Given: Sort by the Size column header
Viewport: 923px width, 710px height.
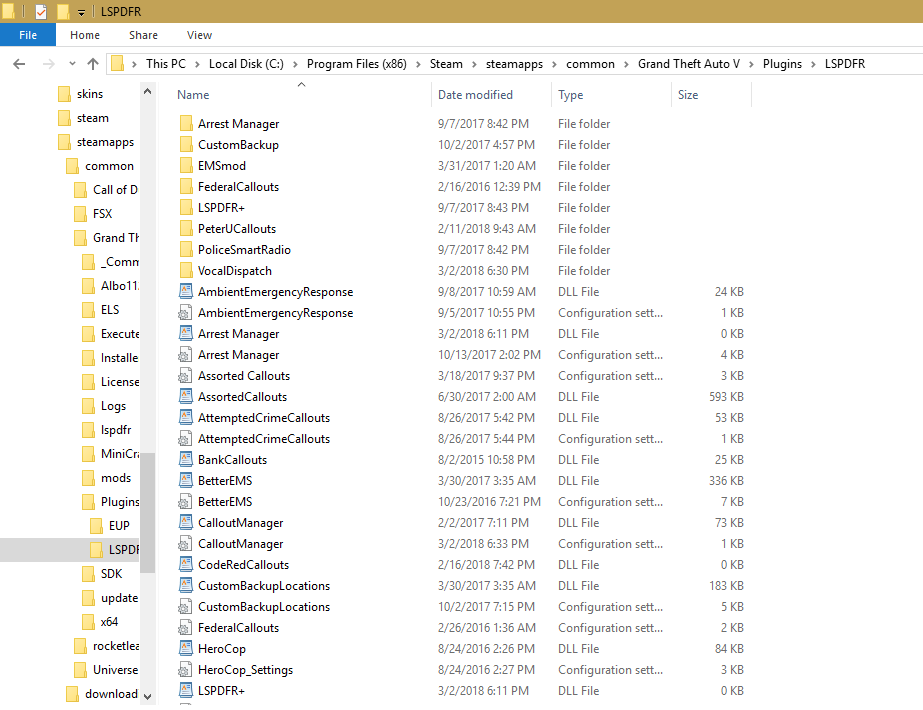Looking at the screenshot, I should pyautogui.click(x=711, y=95).
